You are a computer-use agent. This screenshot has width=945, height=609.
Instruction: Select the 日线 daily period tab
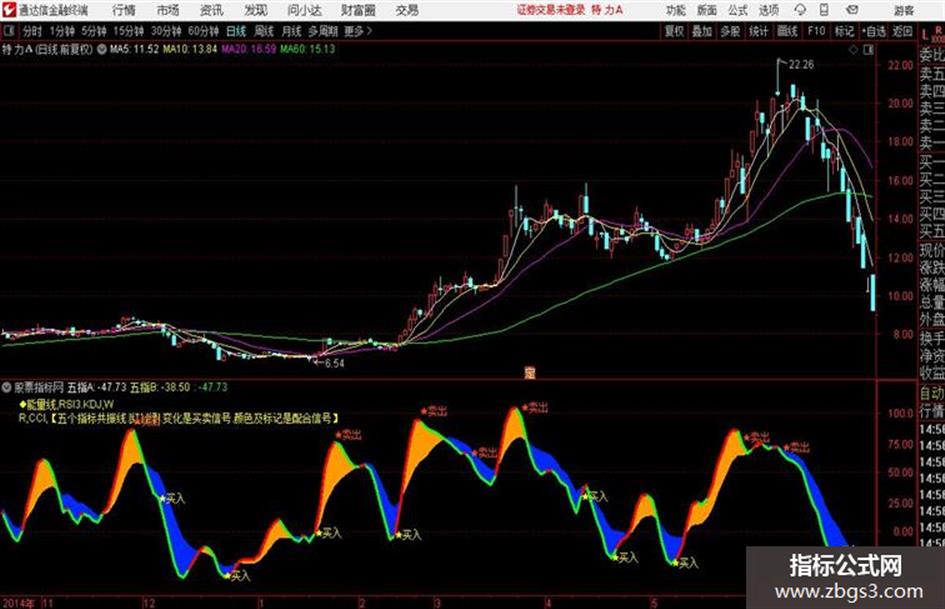tap(236, 31)
